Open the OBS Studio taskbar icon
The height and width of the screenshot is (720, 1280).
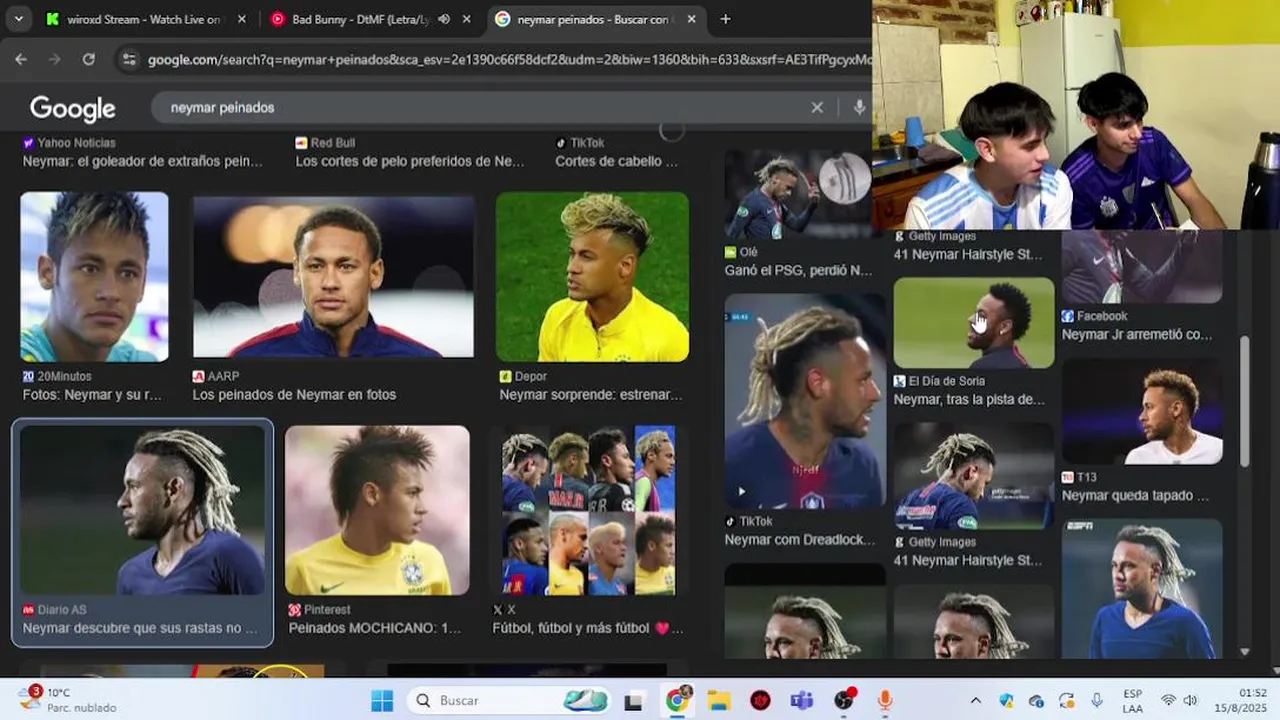(x=844, y=701)
